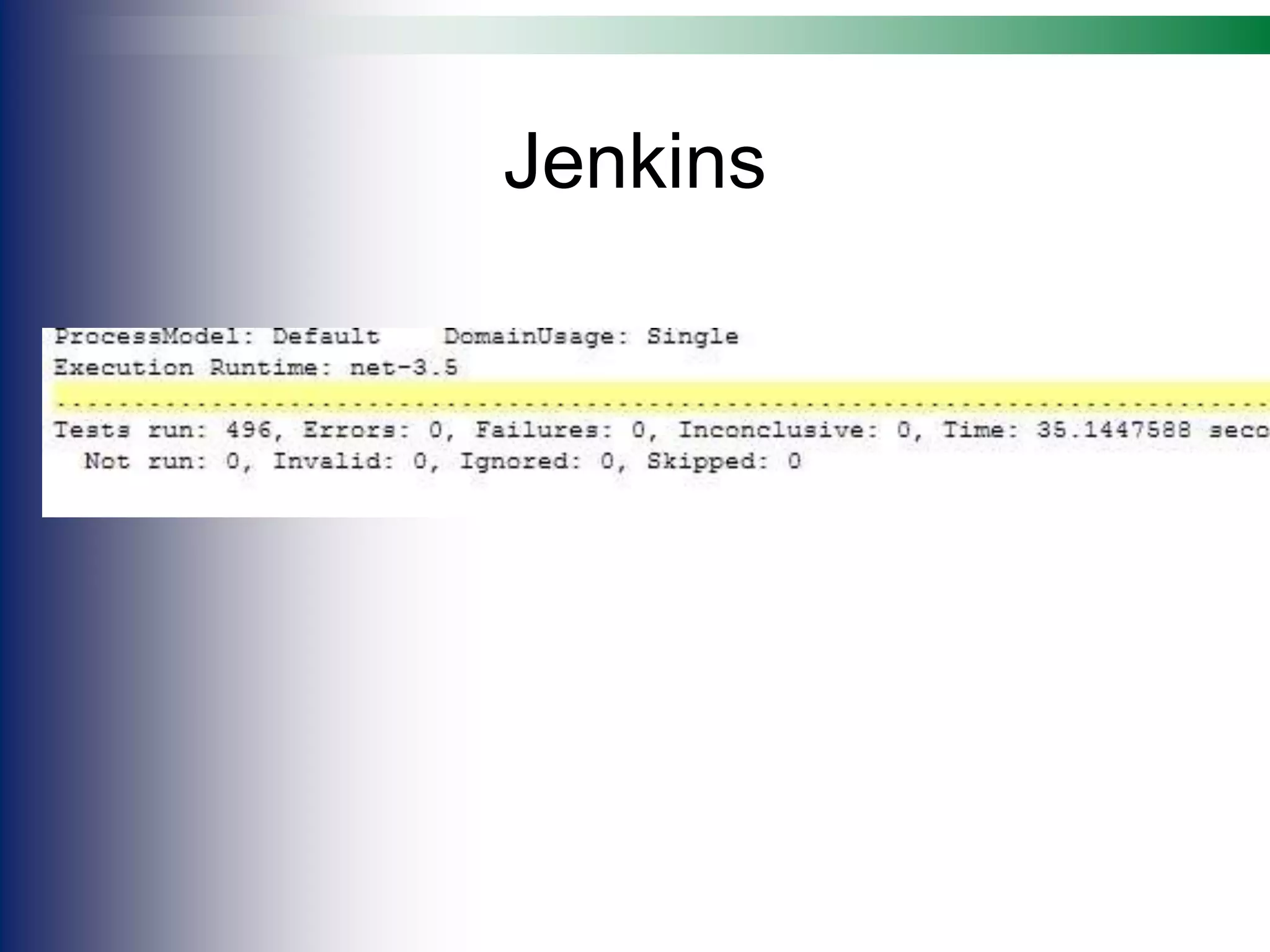Click the 'Inconclusive: 0' entry

click(x=794, y=430)
